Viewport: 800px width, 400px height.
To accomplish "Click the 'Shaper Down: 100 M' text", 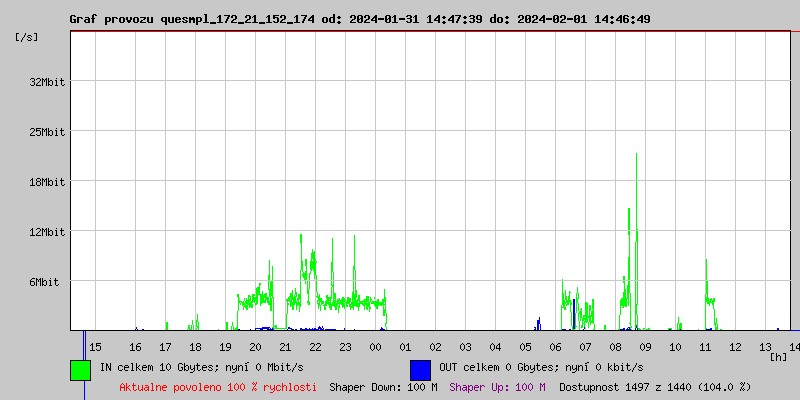I will click(x=383, y=387).
